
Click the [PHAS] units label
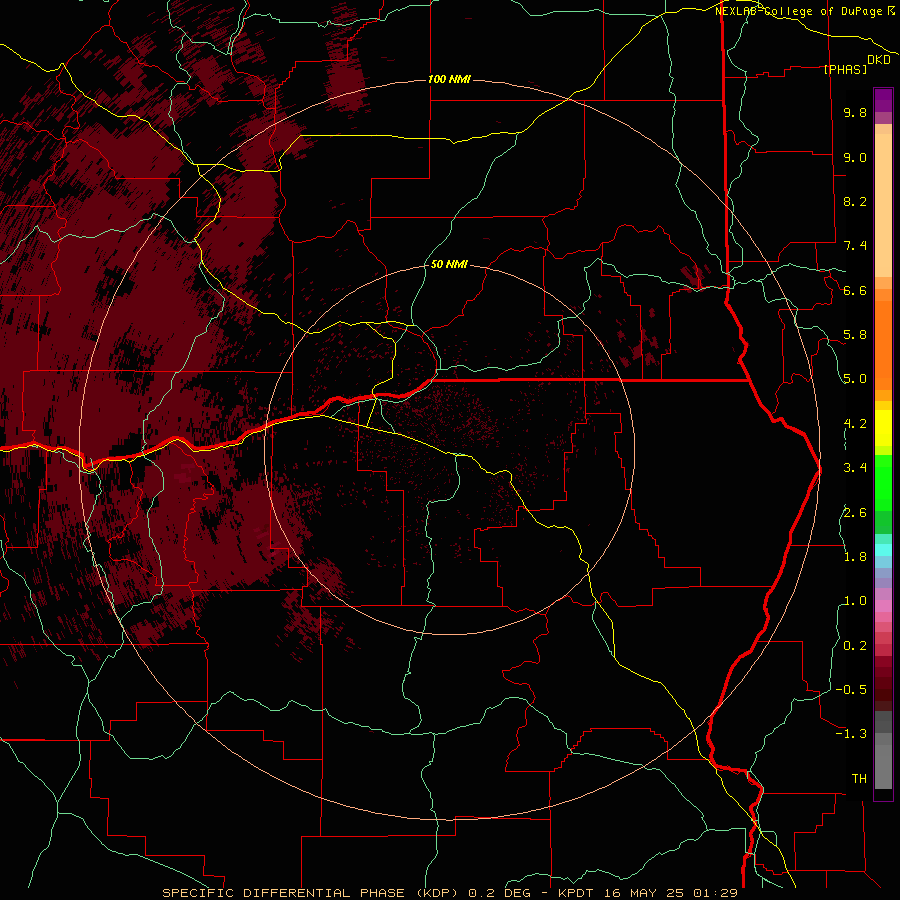pos(845,70)
